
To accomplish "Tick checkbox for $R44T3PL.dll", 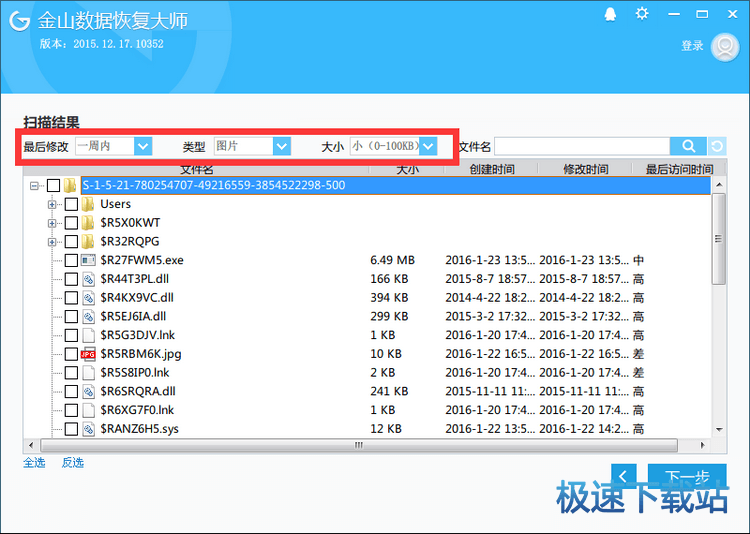I will [71, 279].
